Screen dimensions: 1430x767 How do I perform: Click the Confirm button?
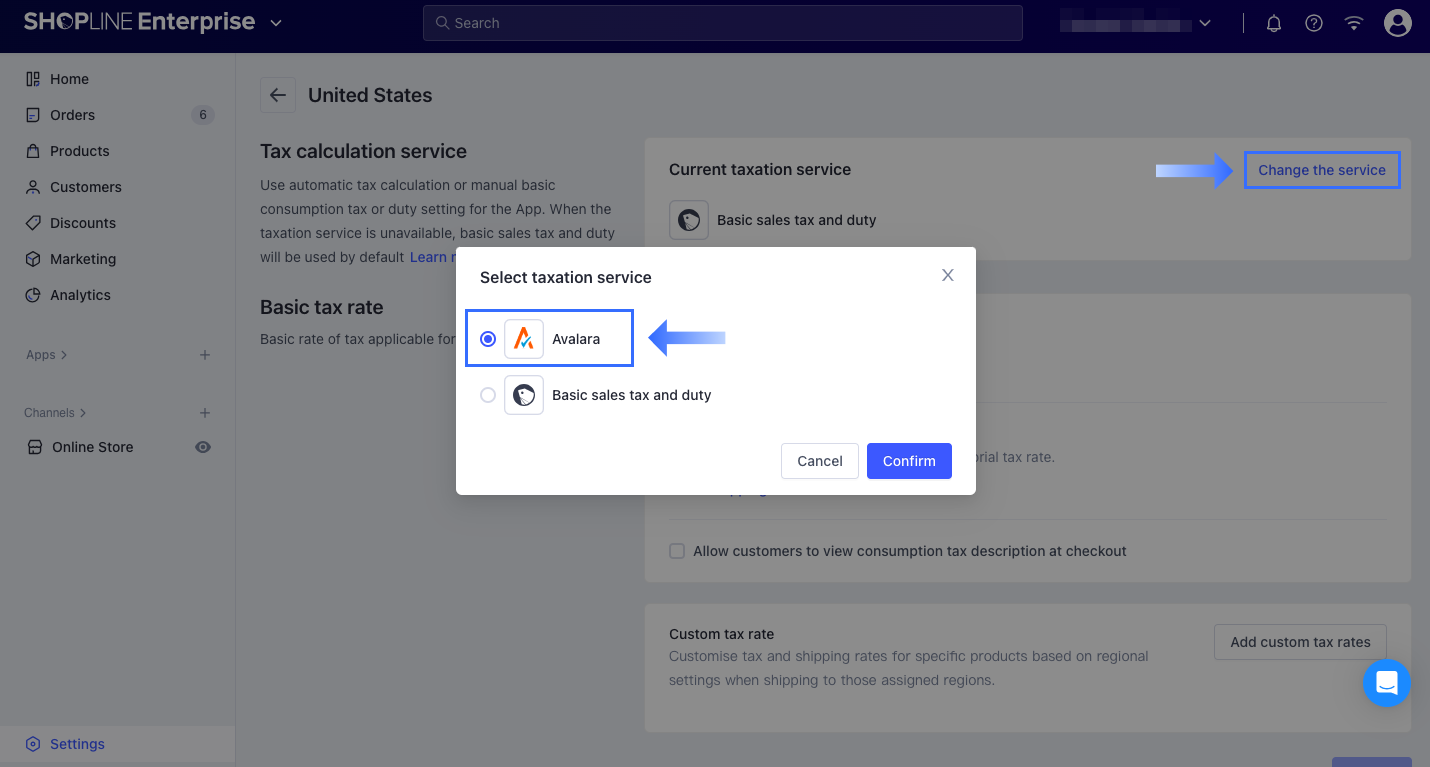click(x=909, y=461)
